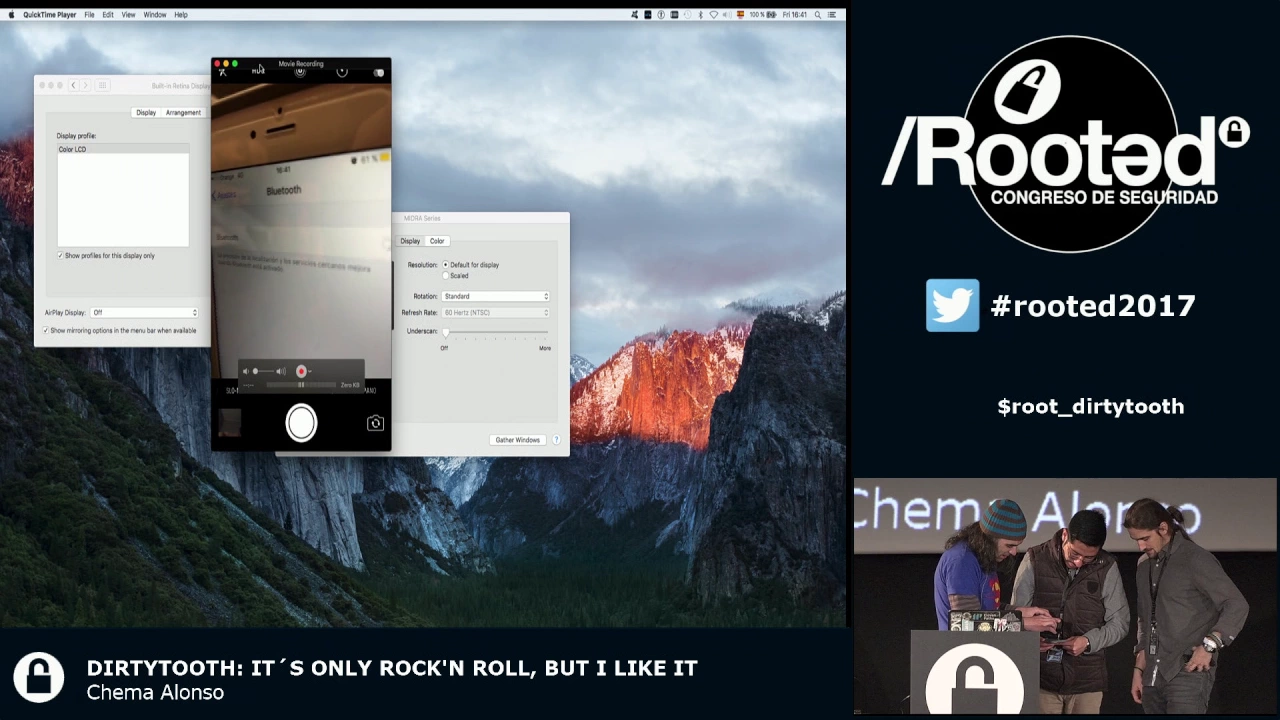The width and height of the screenshot is (1280, 720).
Task: Open the View menu
Action: [128, 15]
